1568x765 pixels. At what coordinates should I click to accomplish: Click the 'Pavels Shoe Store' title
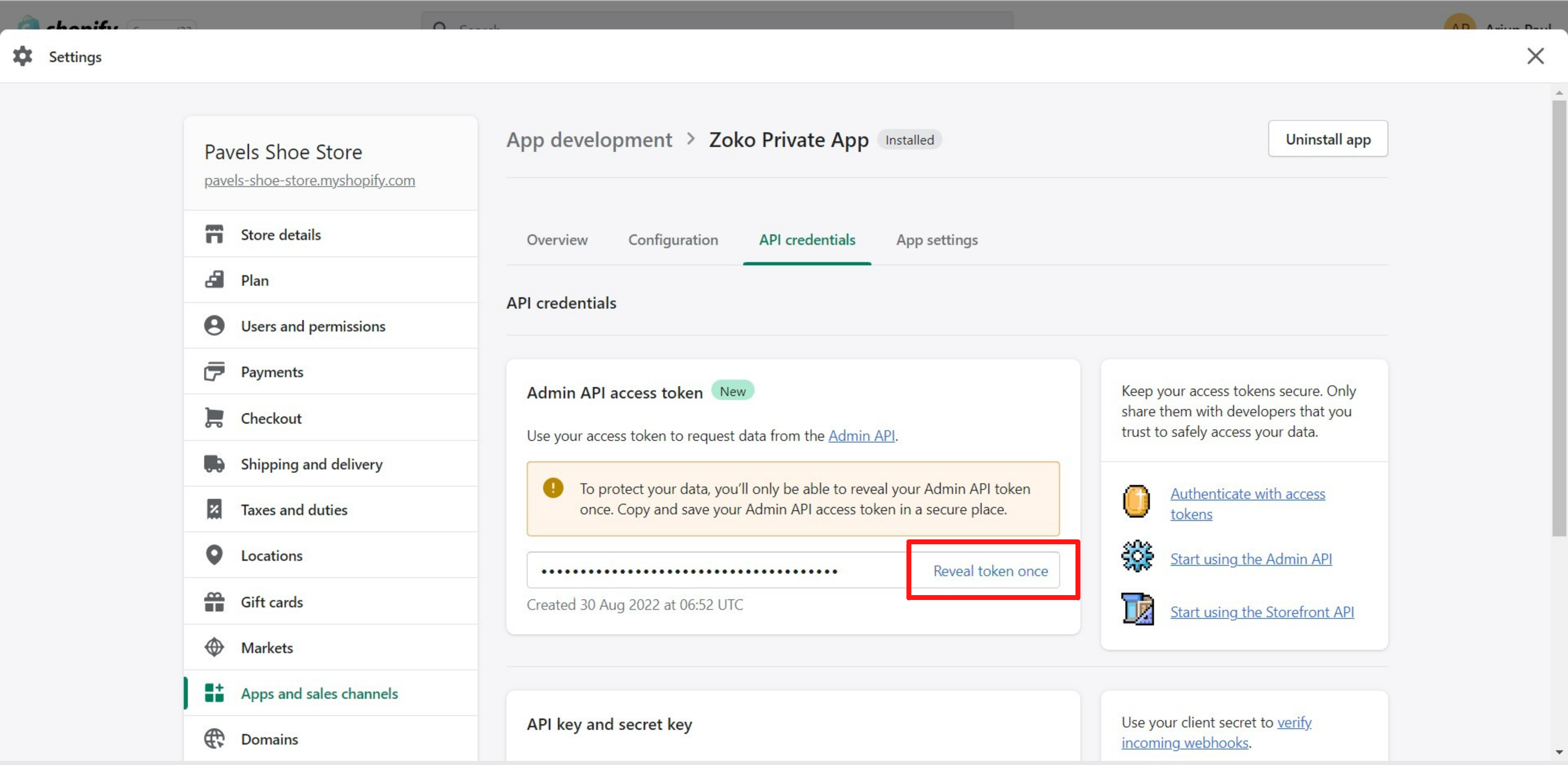[x=283, y=152]
